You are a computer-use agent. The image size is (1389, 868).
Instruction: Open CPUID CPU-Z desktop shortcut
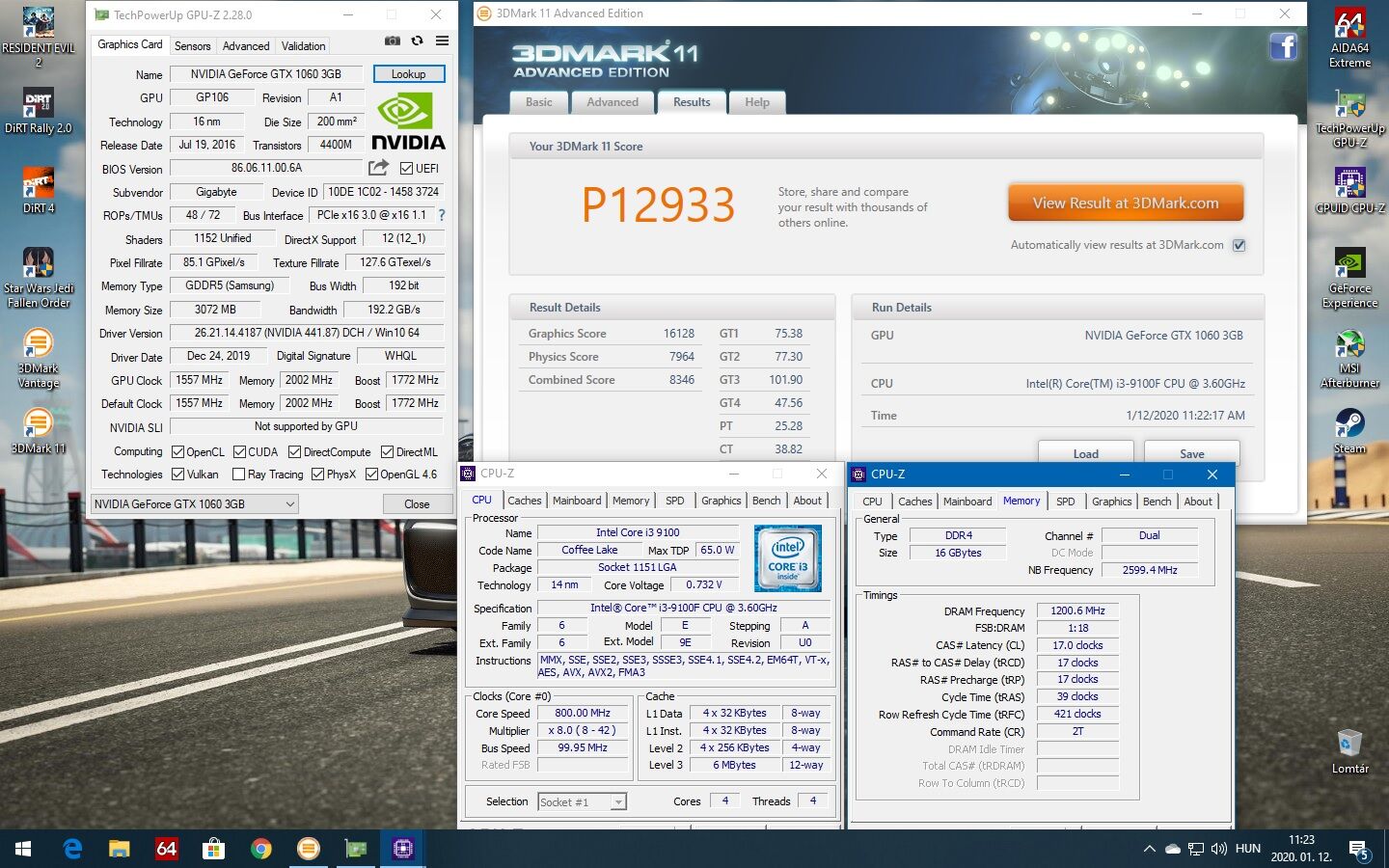point(1349,190)
